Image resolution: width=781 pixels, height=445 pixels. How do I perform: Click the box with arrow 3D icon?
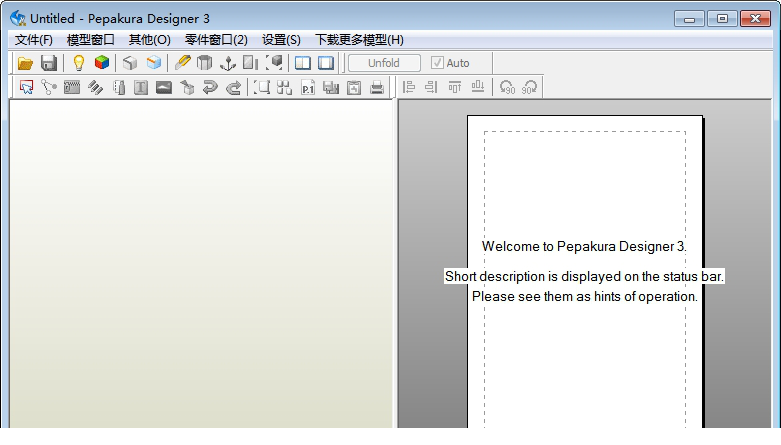187,87
